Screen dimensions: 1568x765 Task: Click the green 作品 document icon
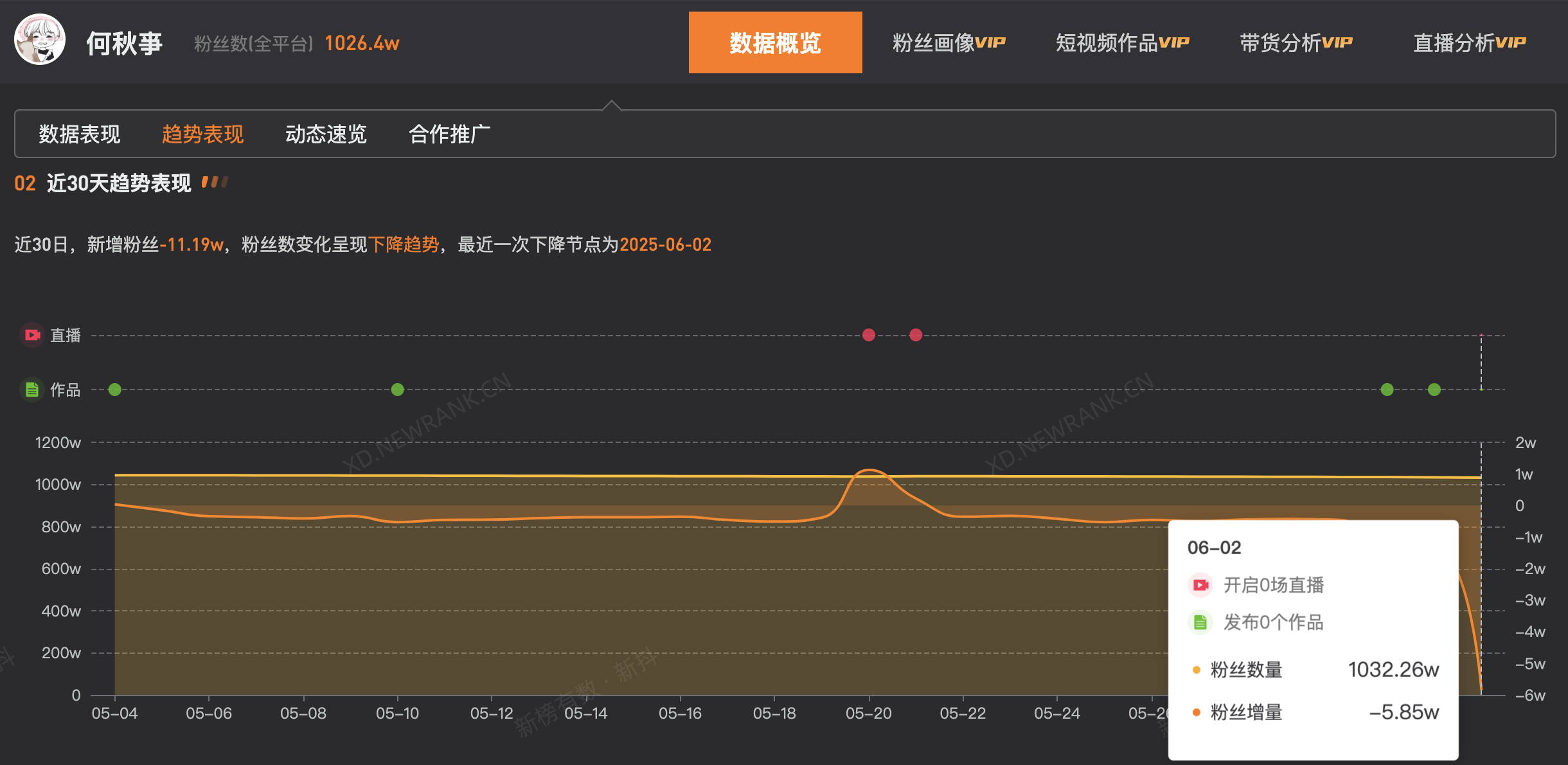click(x=32, y=390)
